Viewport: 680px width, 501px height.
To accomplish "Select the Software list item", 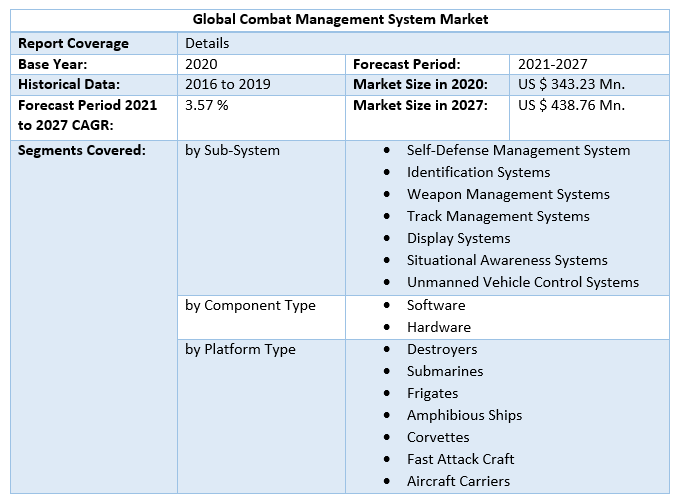I will click(436, 305).
